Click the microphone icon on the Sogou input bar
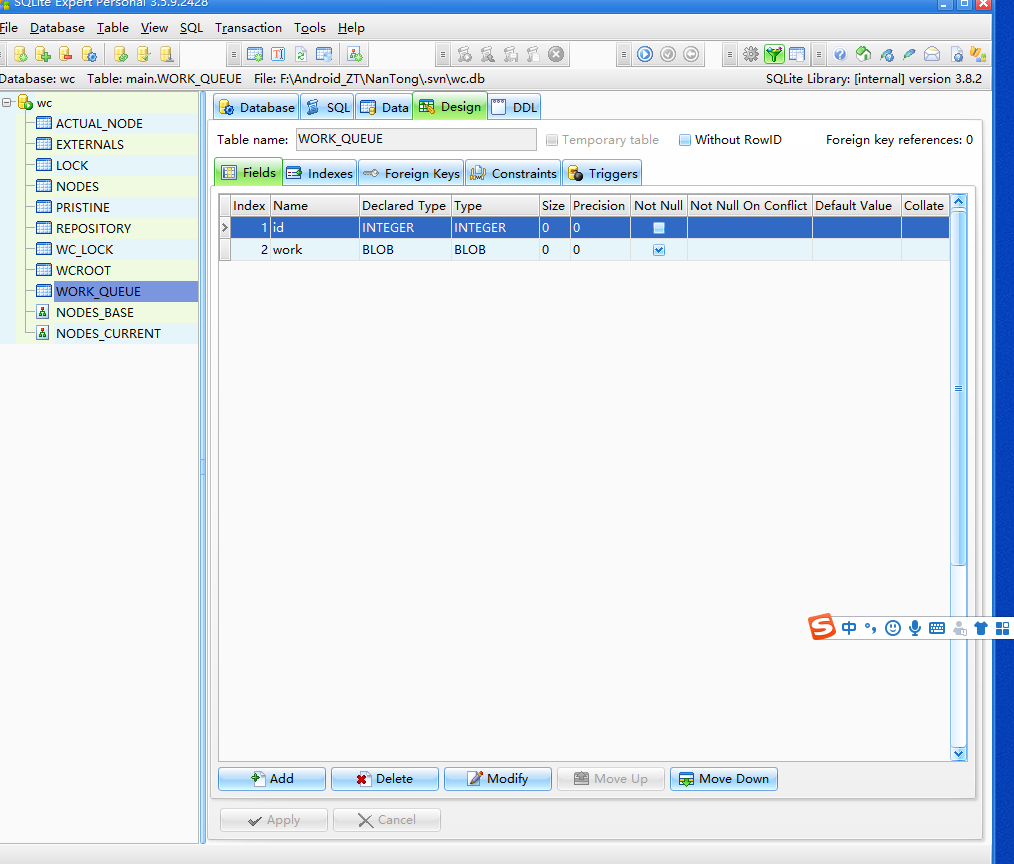The height and width of the screenshot is (864, 1014). click(x=914, y=628)
